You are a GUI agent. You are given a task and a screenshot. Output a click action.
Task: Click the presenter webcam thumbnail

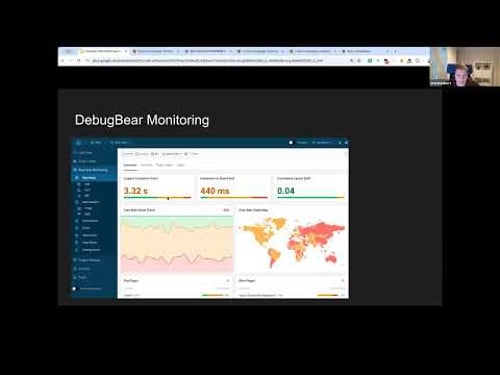(465, 67)
